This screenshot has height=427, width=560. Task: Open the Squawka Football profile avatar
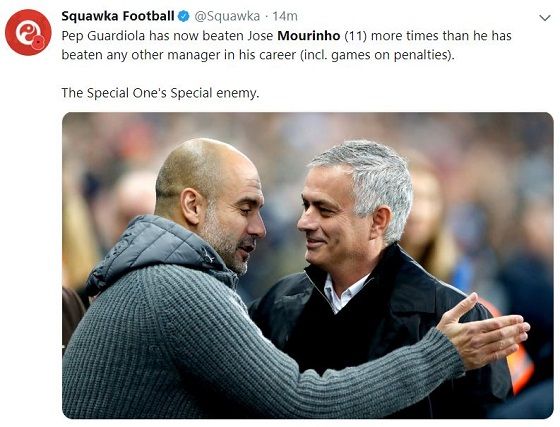(x=28, y=32)
